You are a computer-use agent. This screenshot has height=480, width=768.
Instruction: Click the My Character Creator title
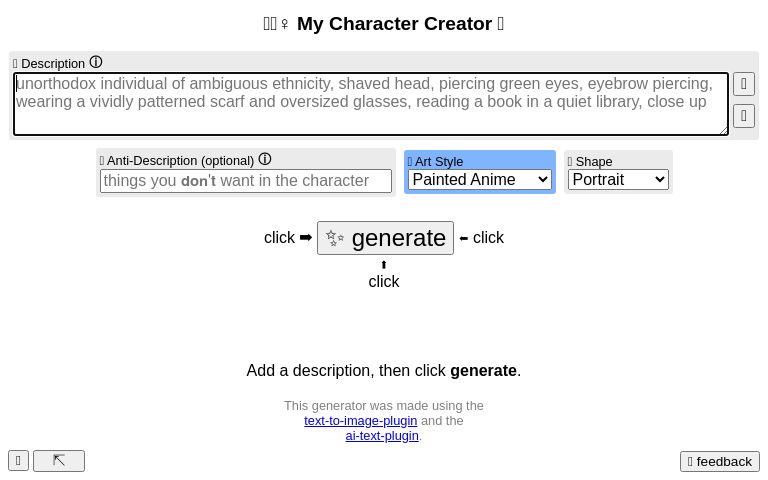pyautogui.click(x=394, y=24)
